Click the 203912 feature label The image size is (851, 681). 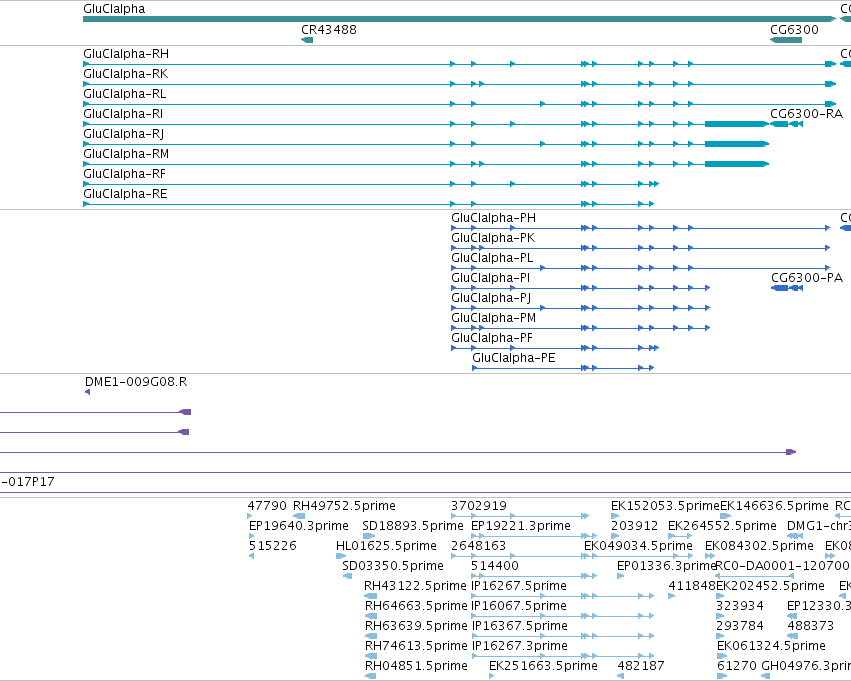click(x=634, y=526)
